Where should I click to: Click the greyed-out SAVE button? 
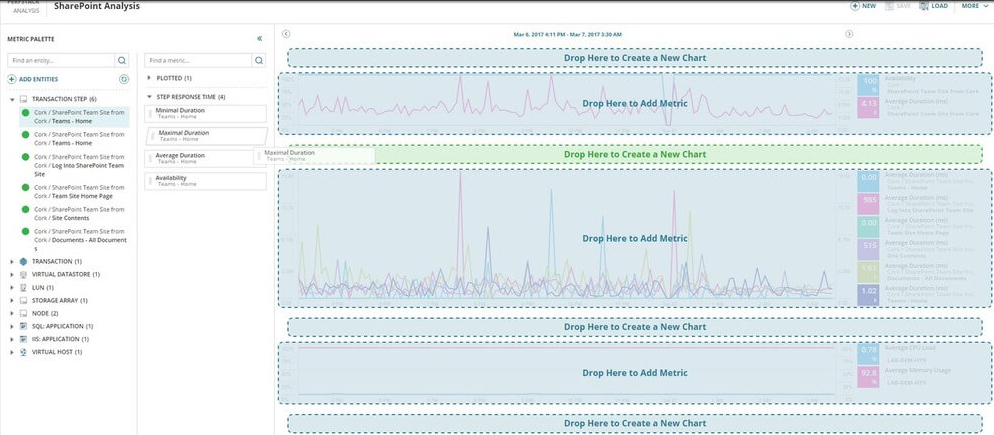897,6
